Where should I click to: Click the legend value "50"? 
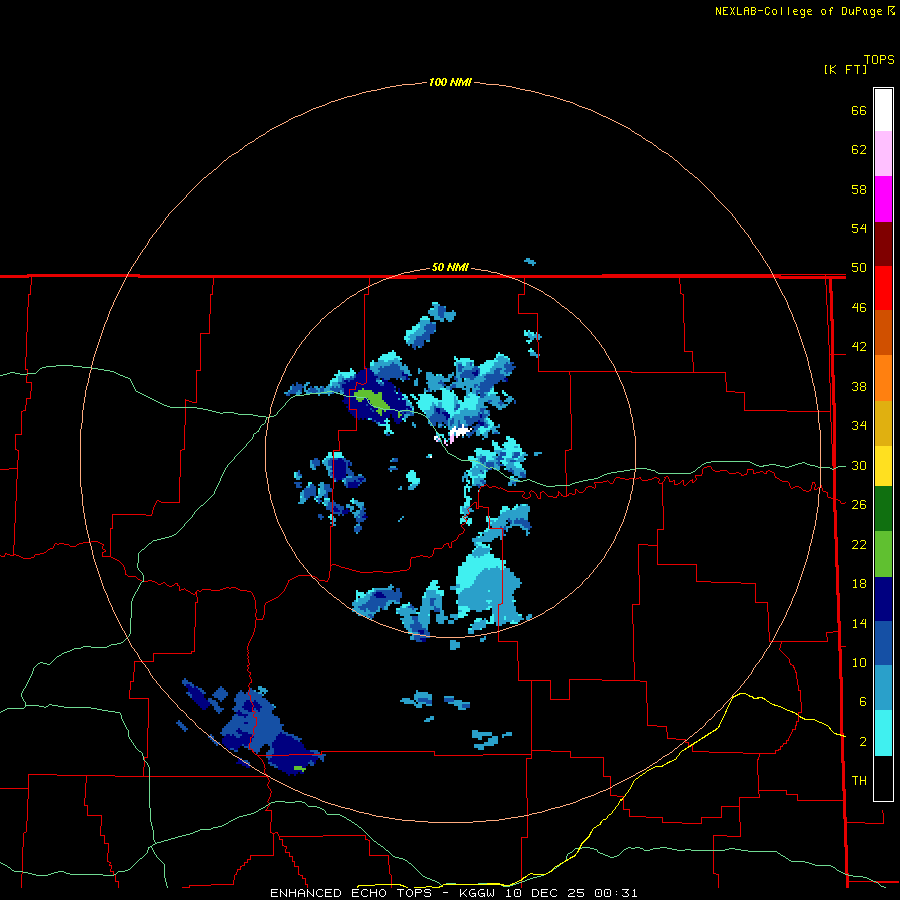(859, 268)
